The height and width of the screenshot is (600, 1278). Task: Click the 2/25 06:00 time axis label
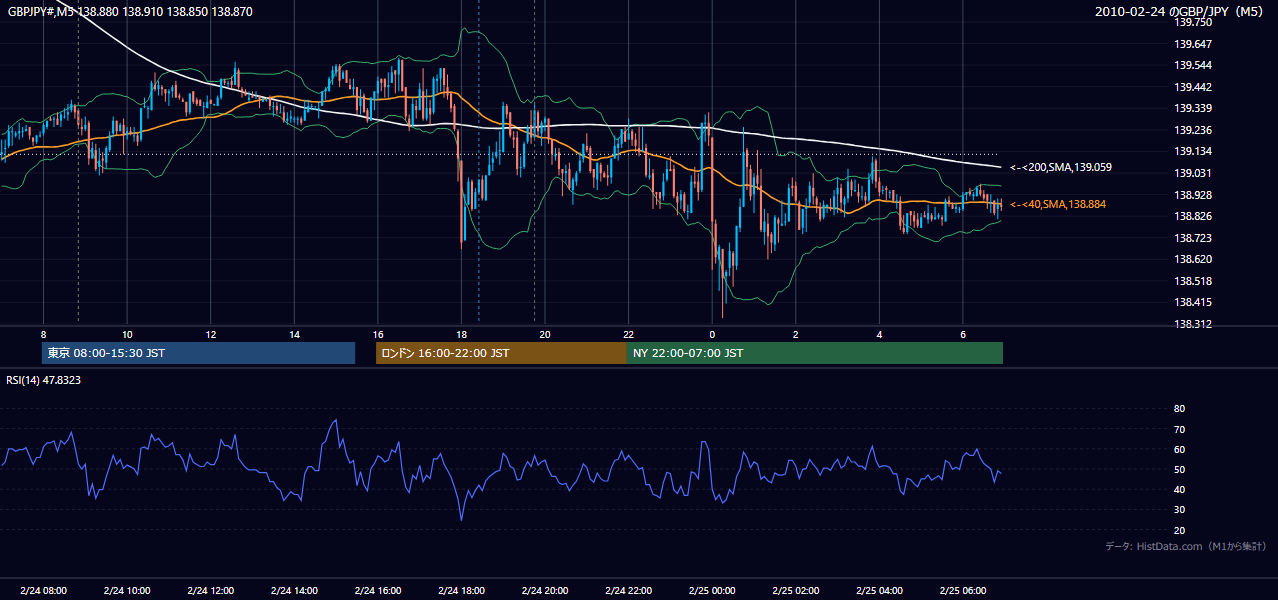(963, 590)
